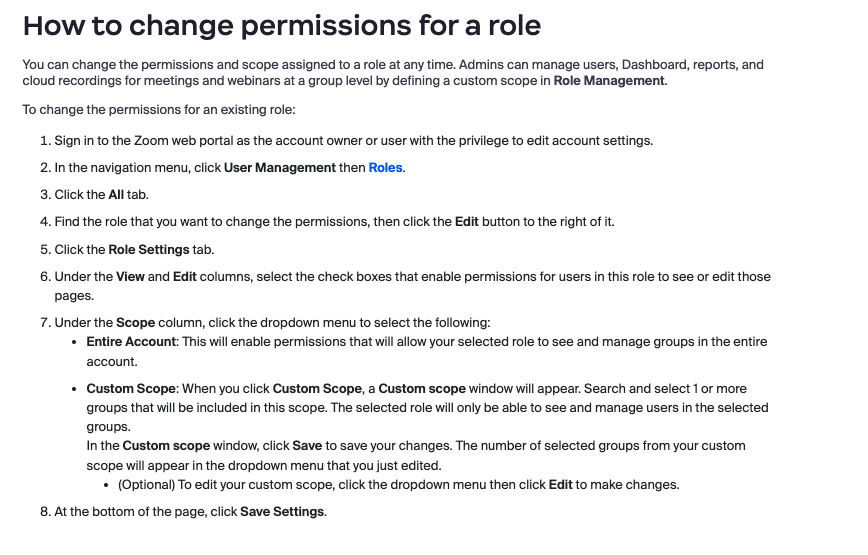Viewport: 868px width, 555px height.
Task: Click bold "Edit" in the step 4 sentence
Action: tap(467, 222)
